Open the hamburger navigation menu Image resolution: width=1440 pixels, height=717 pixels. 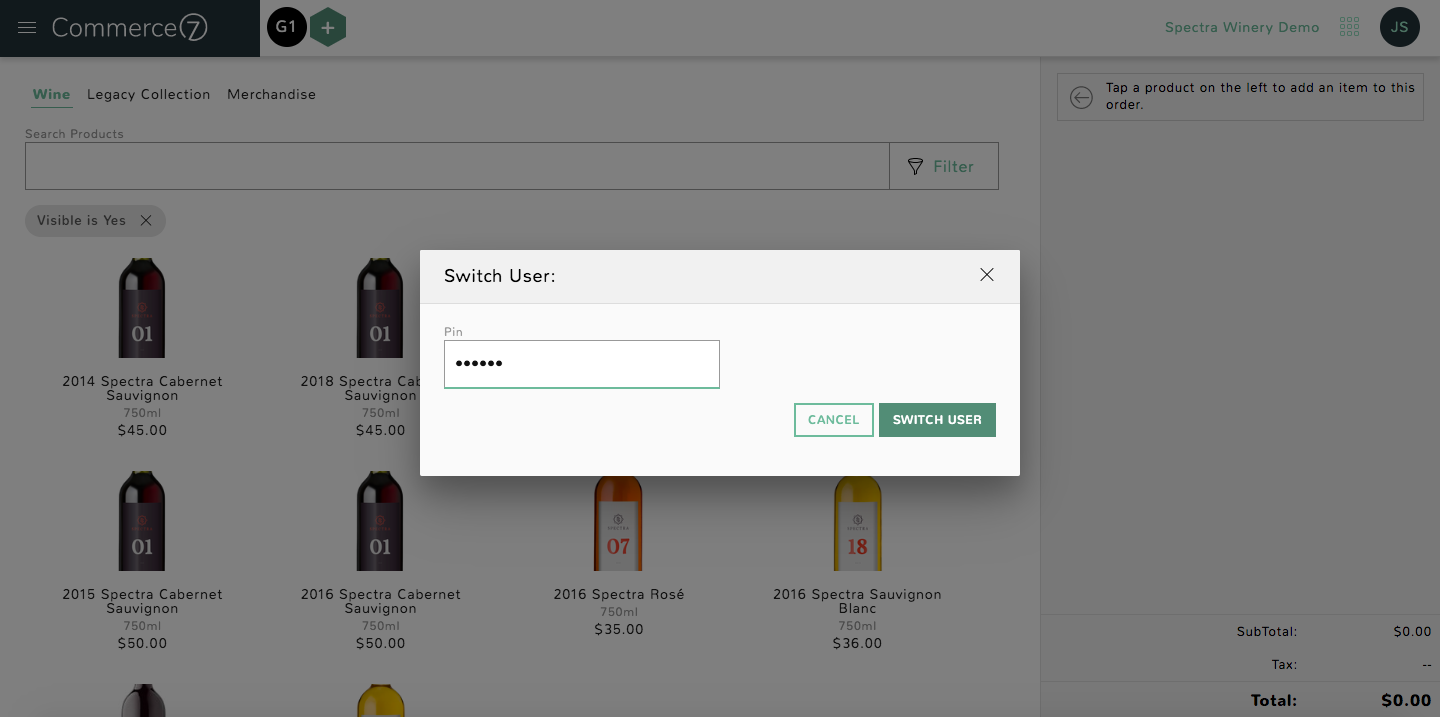tap(27, 28)
